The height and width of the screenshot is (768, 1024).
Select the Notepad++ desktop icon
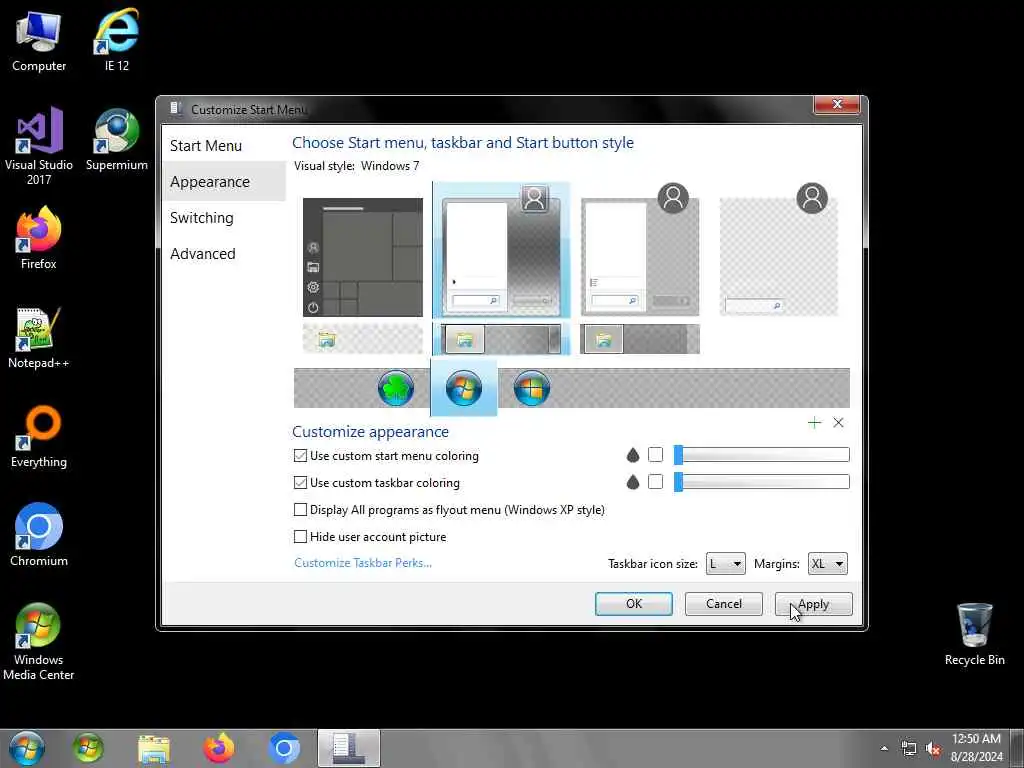[39, 338]
